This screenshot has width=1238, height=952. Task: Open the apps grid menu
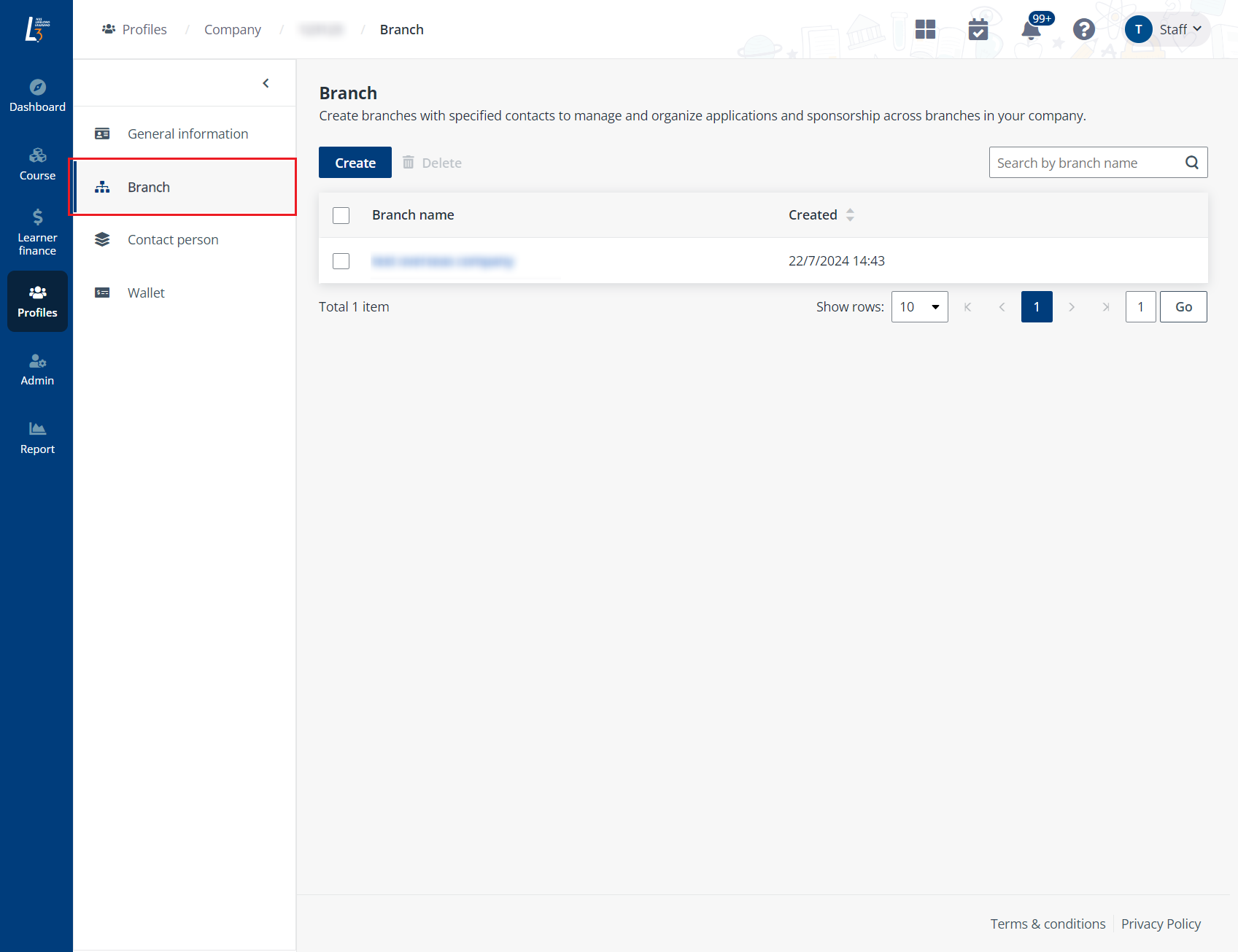tap(925, 29)
